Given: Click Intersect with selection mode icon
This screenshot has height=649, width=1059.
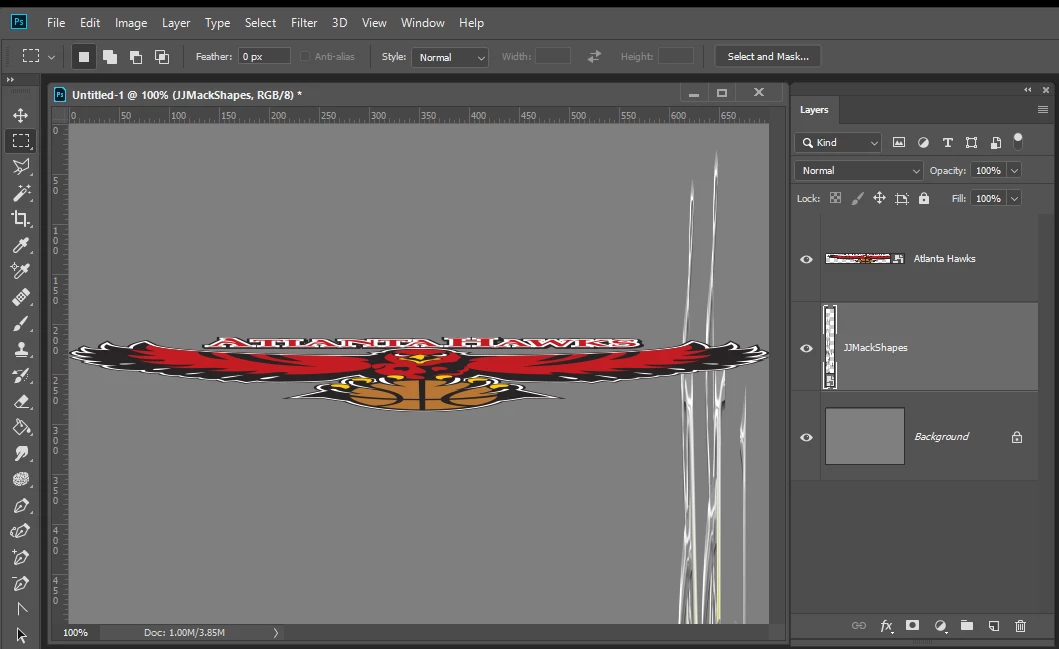Looking at the screenshot, I should coord(162,57).
